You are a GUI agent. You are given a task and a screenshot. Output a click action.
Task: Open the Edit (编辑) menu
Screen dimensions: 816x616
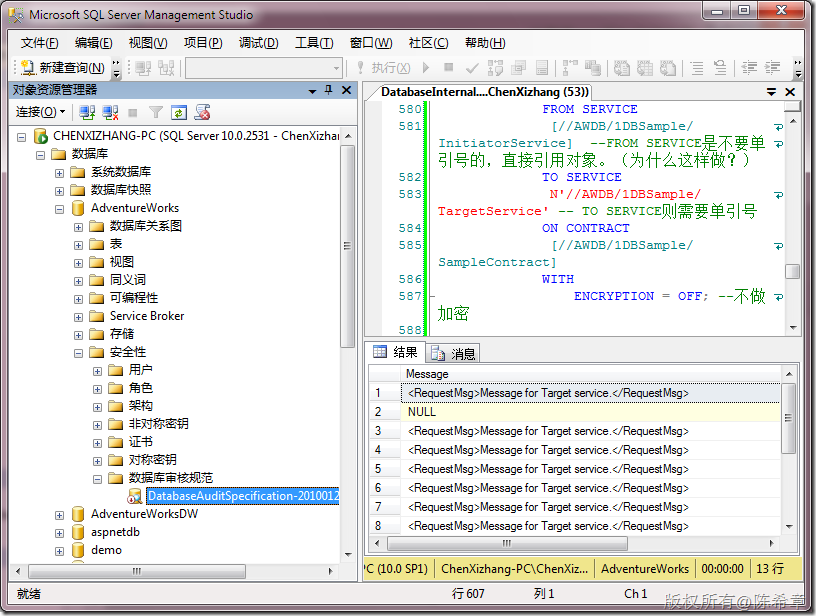[x=94, y=43]
